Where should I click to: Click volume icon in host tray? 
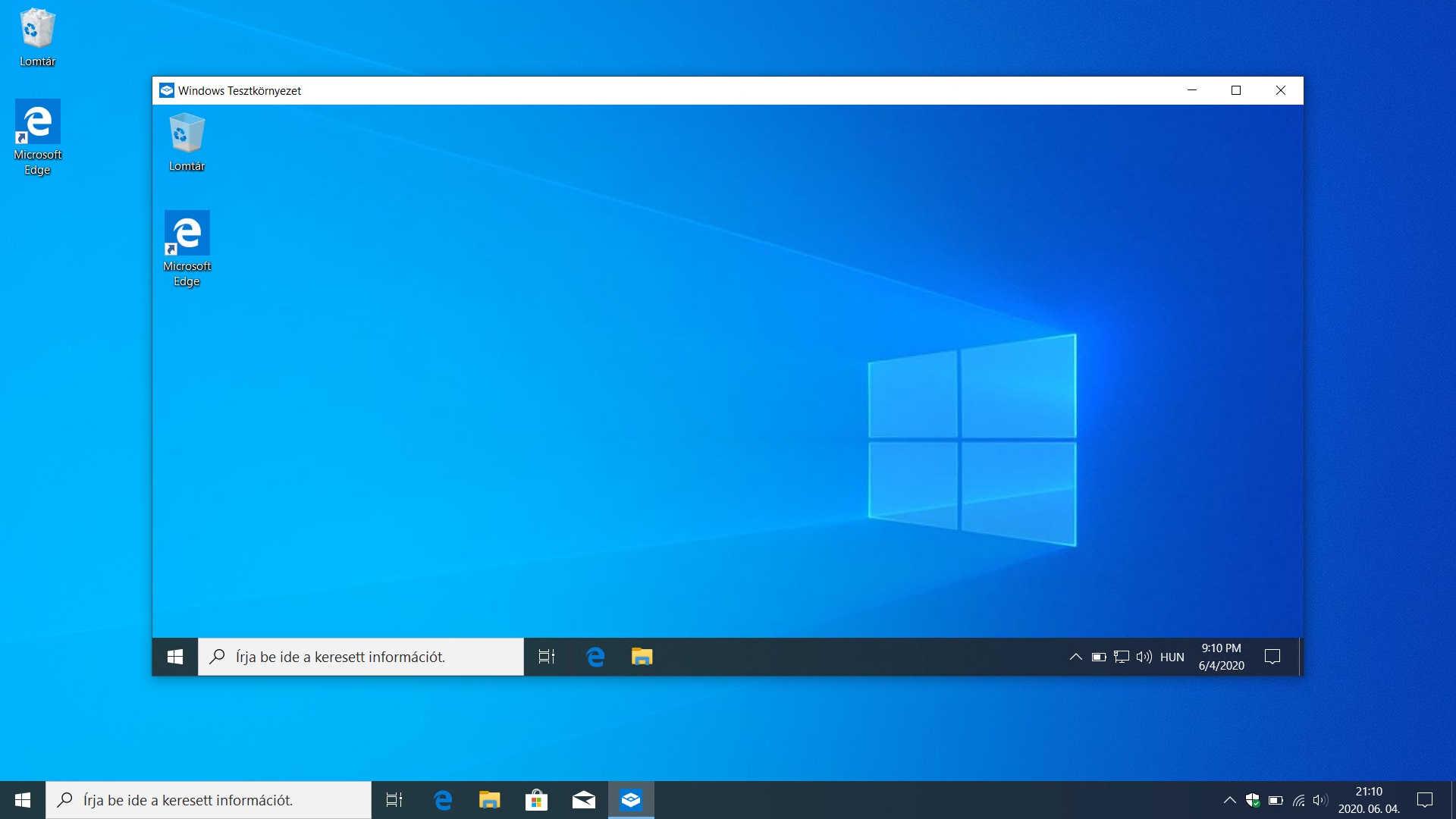(x=1321, y=800)
